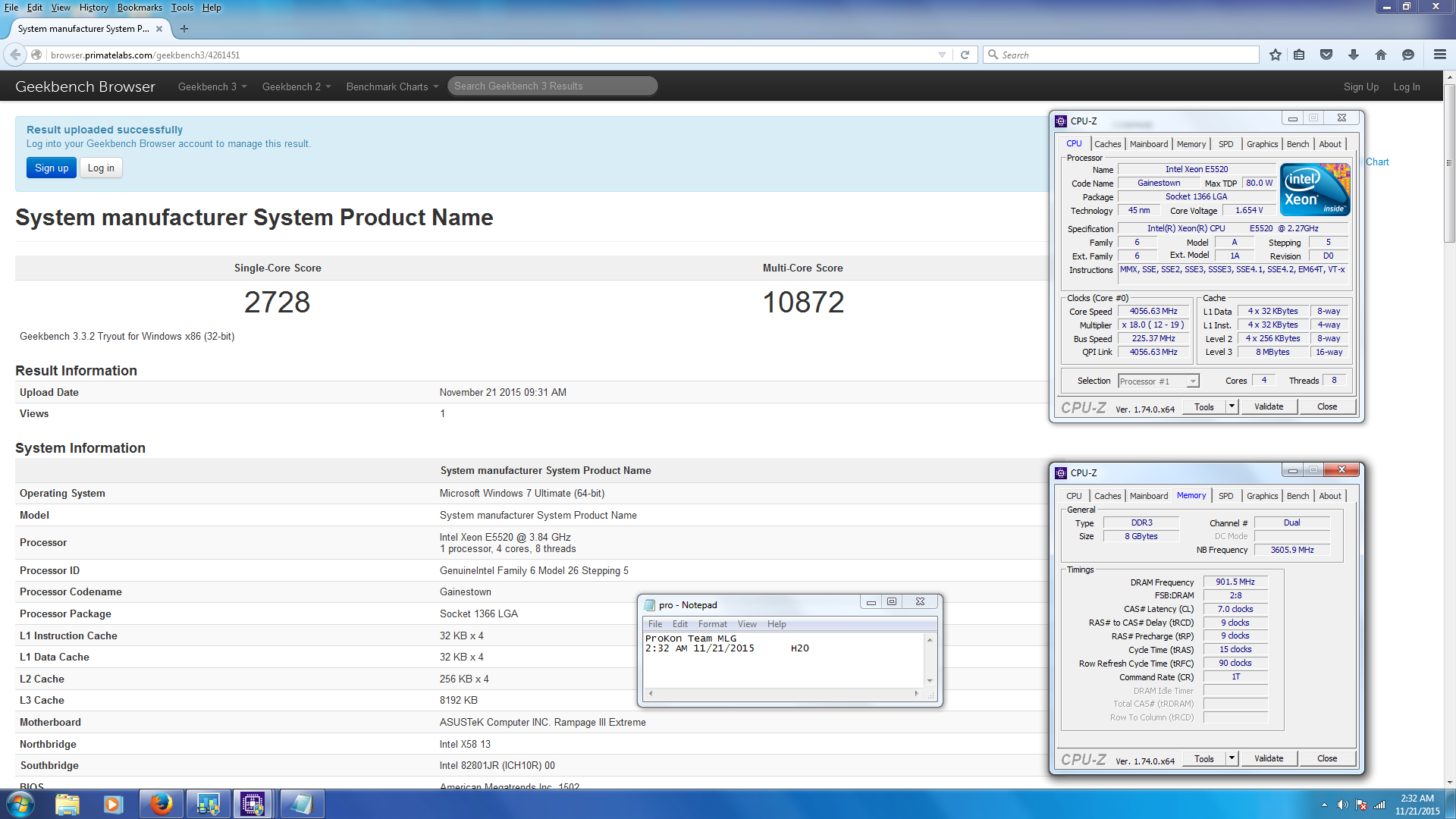Open the Firefox Hello chat icon

[1408, 55]
